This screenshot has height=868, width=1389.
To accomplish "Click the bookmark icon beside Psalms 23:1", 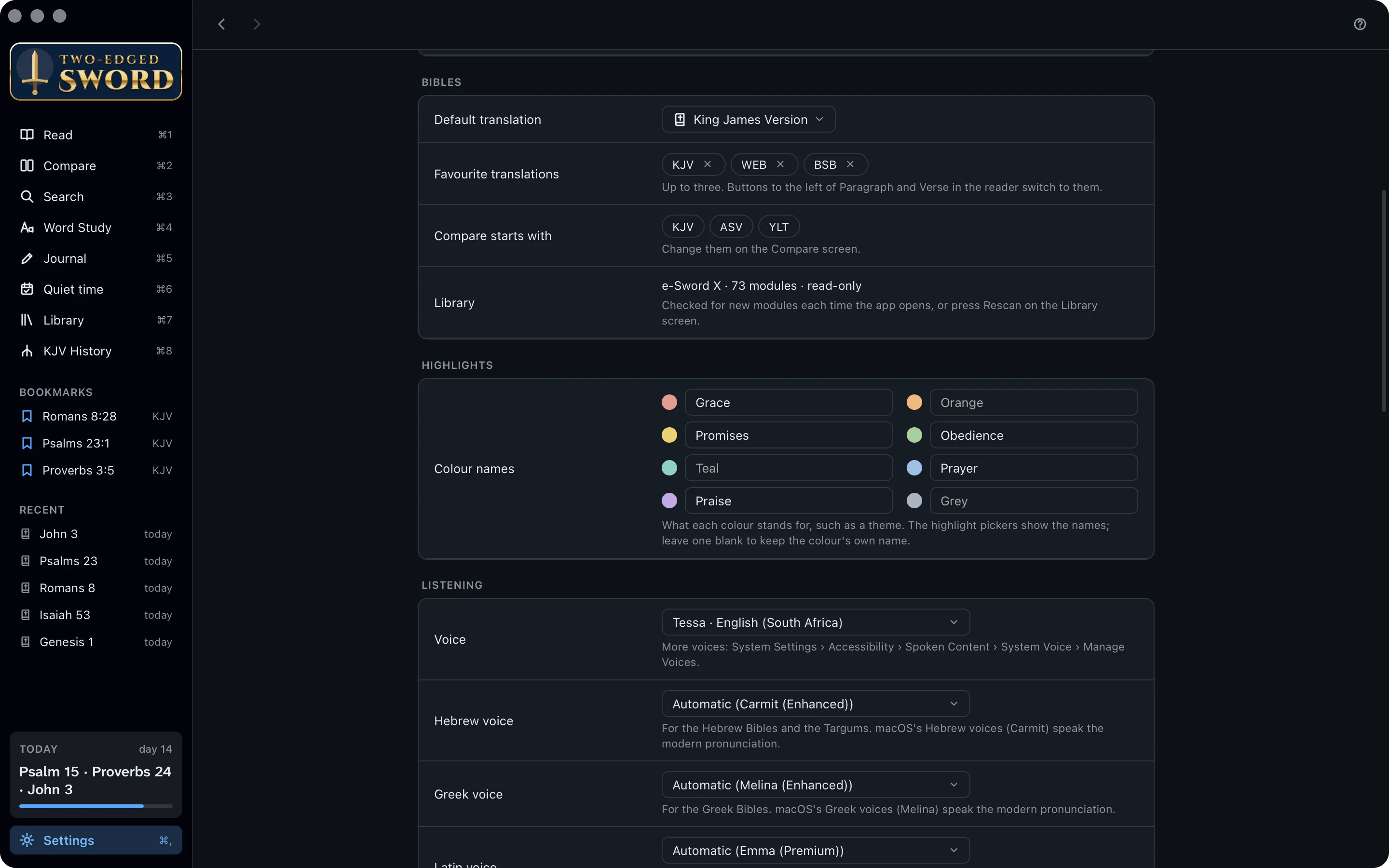I will pyautogui.click(x=27, y=443).
